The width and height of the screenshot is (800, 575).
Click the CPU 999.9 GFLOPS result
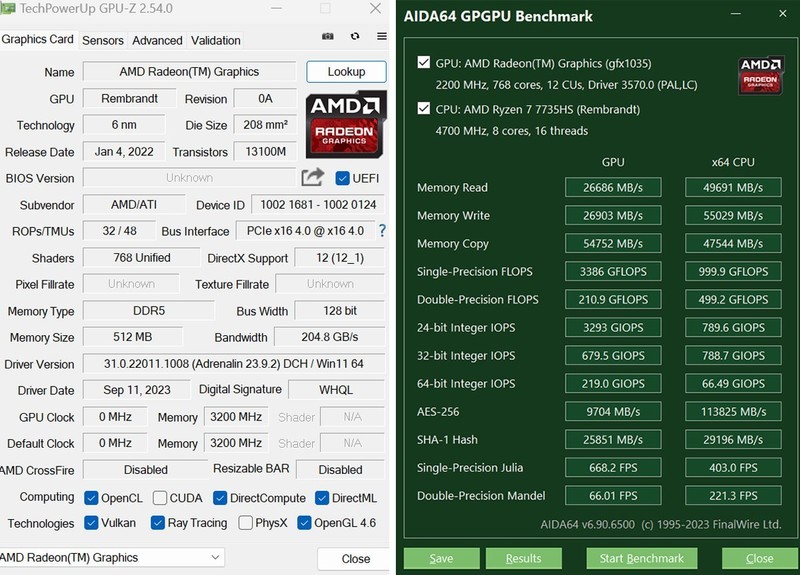(733, 271)
